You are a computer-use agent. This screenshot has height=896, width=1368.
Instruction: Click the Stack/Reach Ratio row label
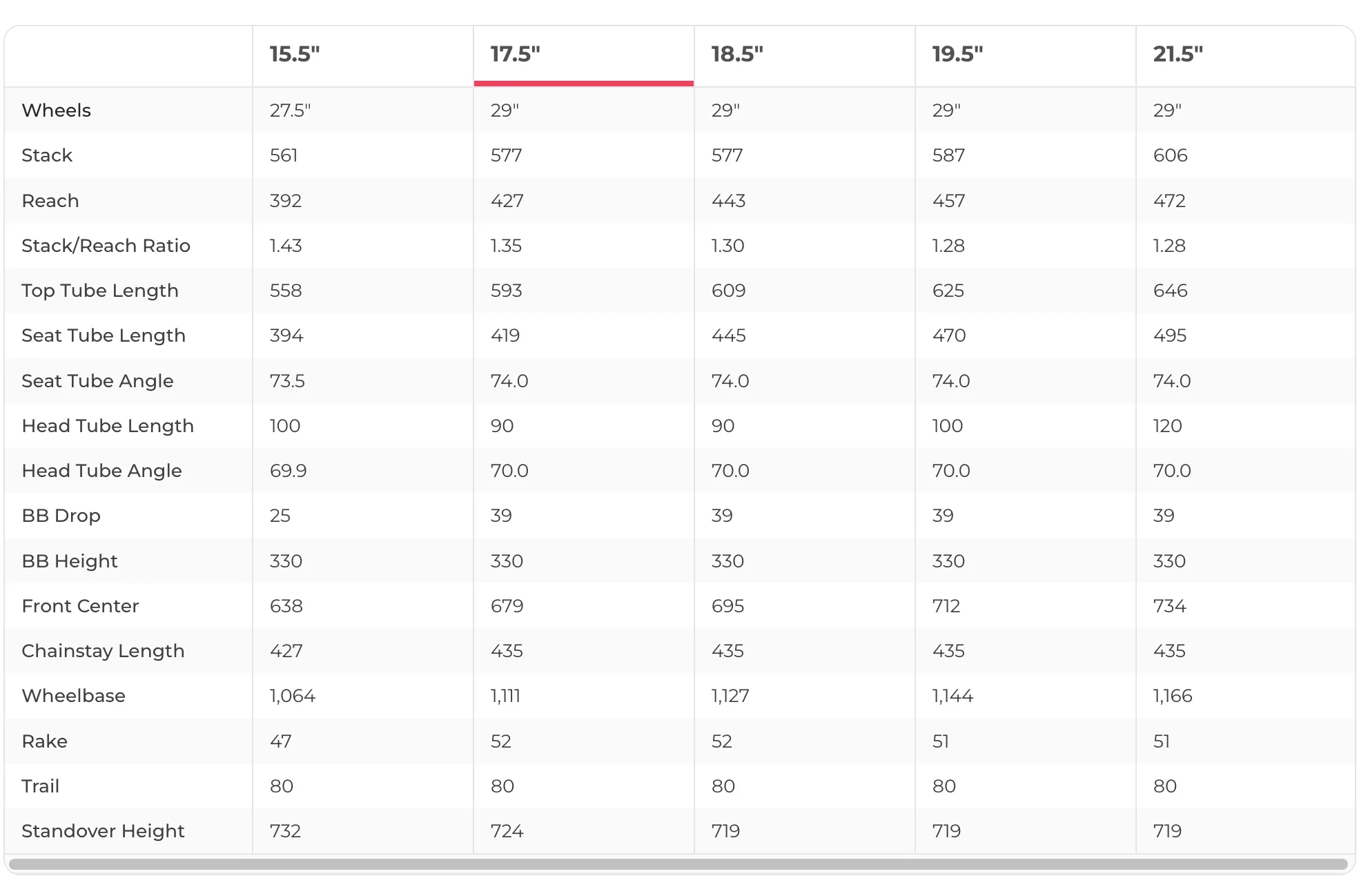click(x=106, y=246)
